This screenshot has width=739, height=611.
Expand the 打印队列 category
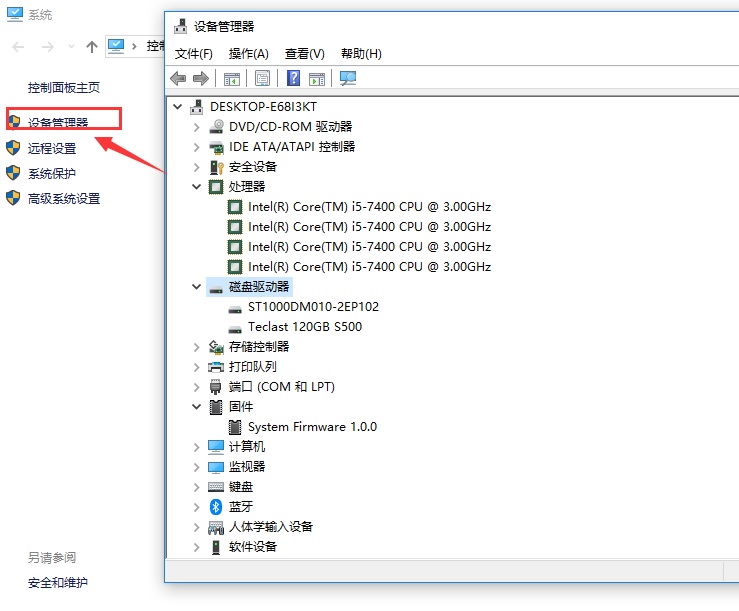(x=197, y=367)
